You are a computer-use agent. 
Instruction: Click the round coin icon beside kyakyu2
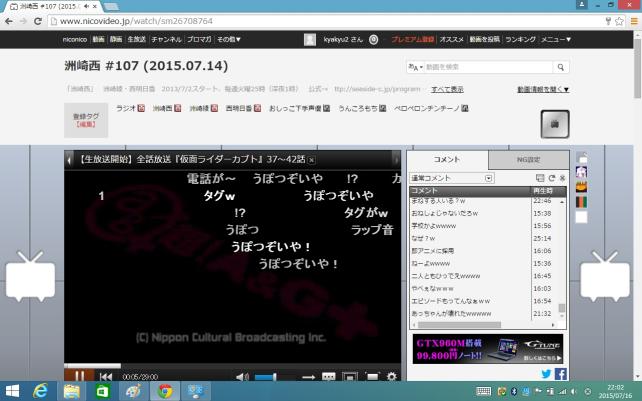(373, 39)
